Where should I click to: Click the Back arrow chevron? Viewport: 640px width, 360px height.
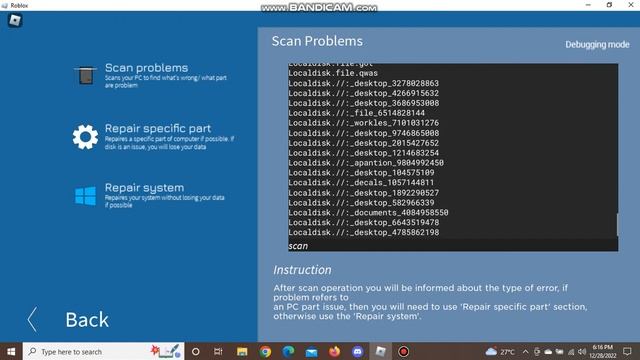(33, 319)
